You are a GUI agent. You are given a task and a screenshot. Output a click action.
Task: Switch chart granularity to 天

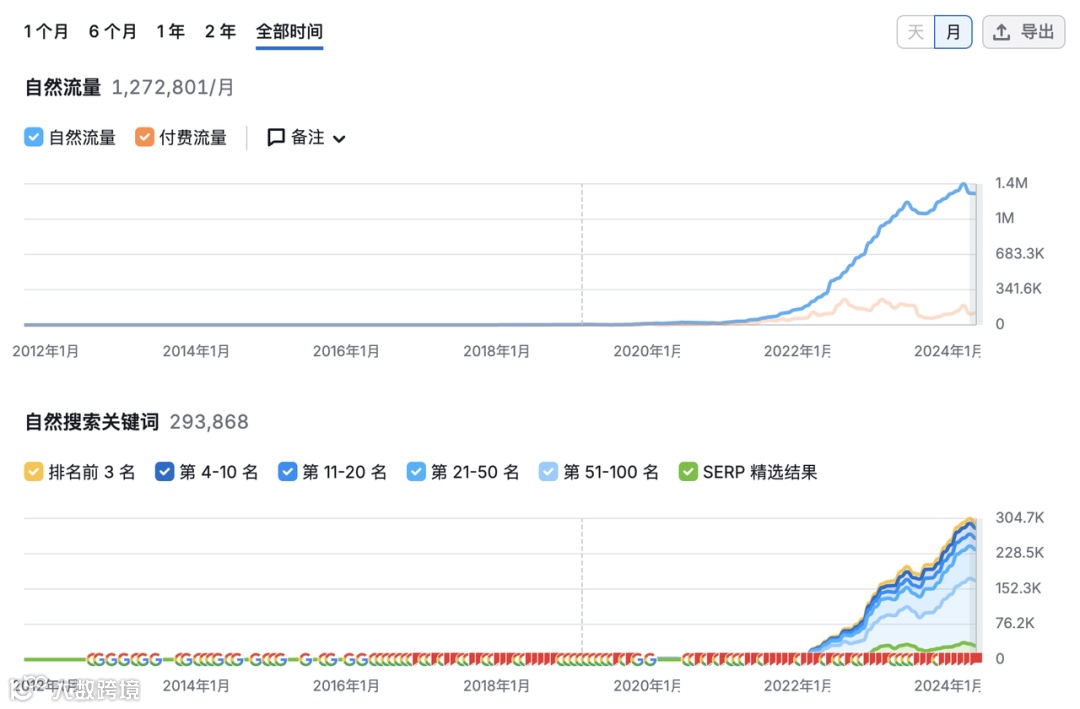coord(914,31)
